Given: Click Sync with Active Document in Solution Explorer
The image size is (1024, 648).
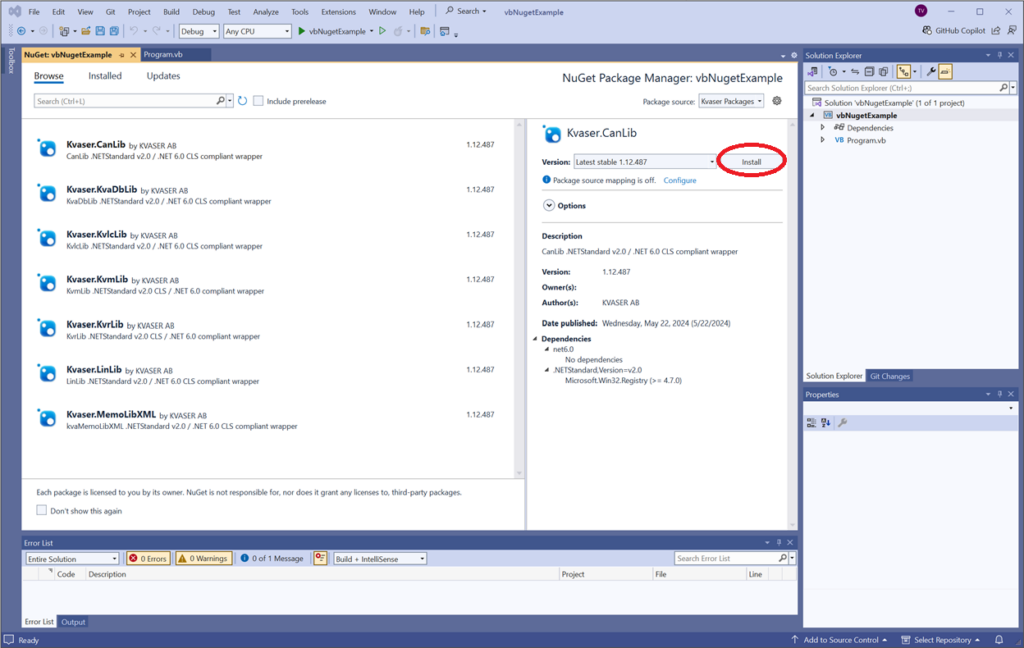Looking at the screenshot, I should pyautogui.click(x=855, y=71).
